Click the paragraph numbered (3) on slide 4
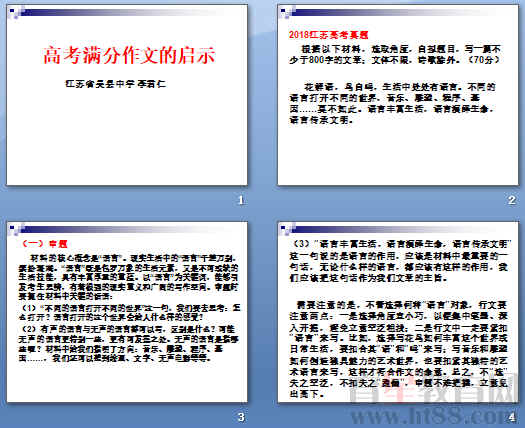525x428 pixels. click(x=399, y=261)
